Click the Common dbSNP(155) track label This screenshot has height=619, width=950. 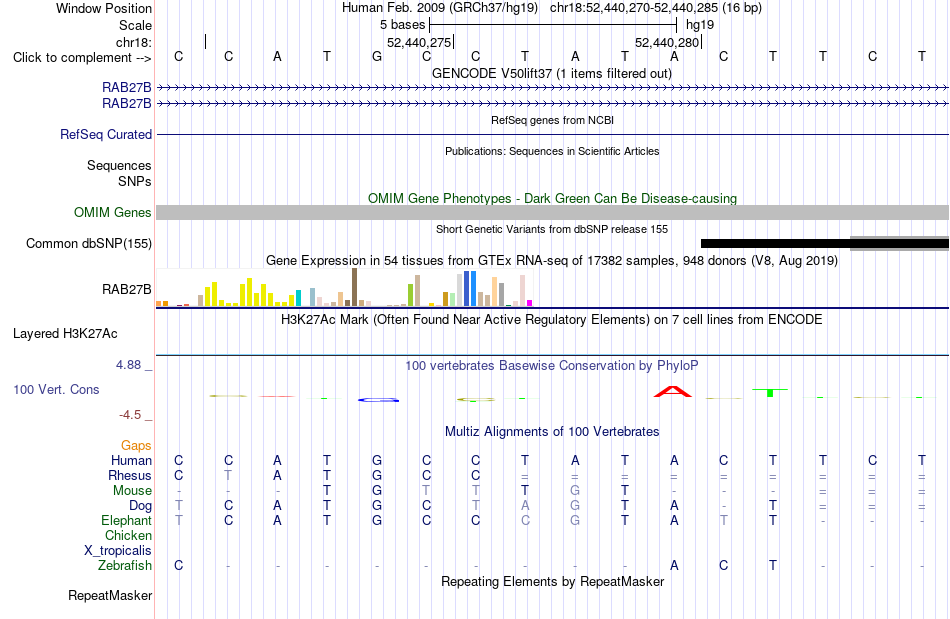(88, 243)
